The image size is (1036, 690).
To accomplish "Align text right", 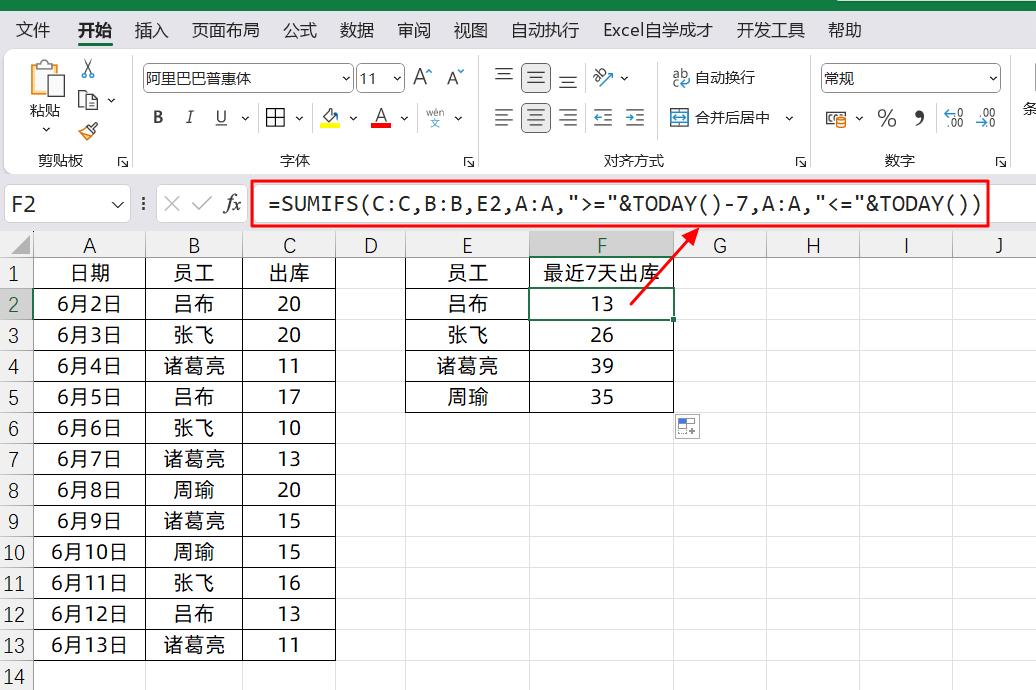I will (568, 118).
